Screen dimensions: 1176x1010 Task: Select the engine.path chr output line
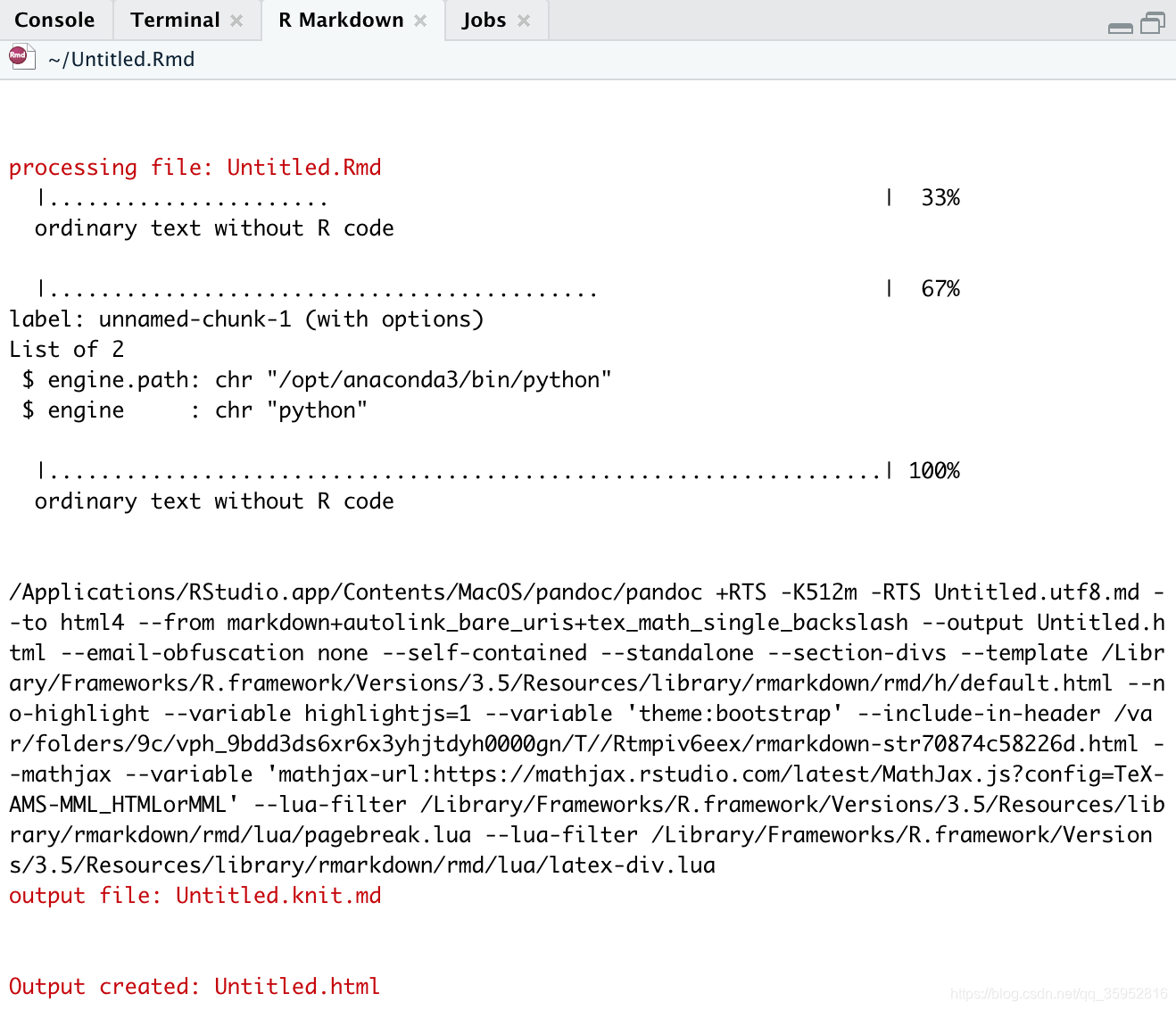[x=310, y=379]
